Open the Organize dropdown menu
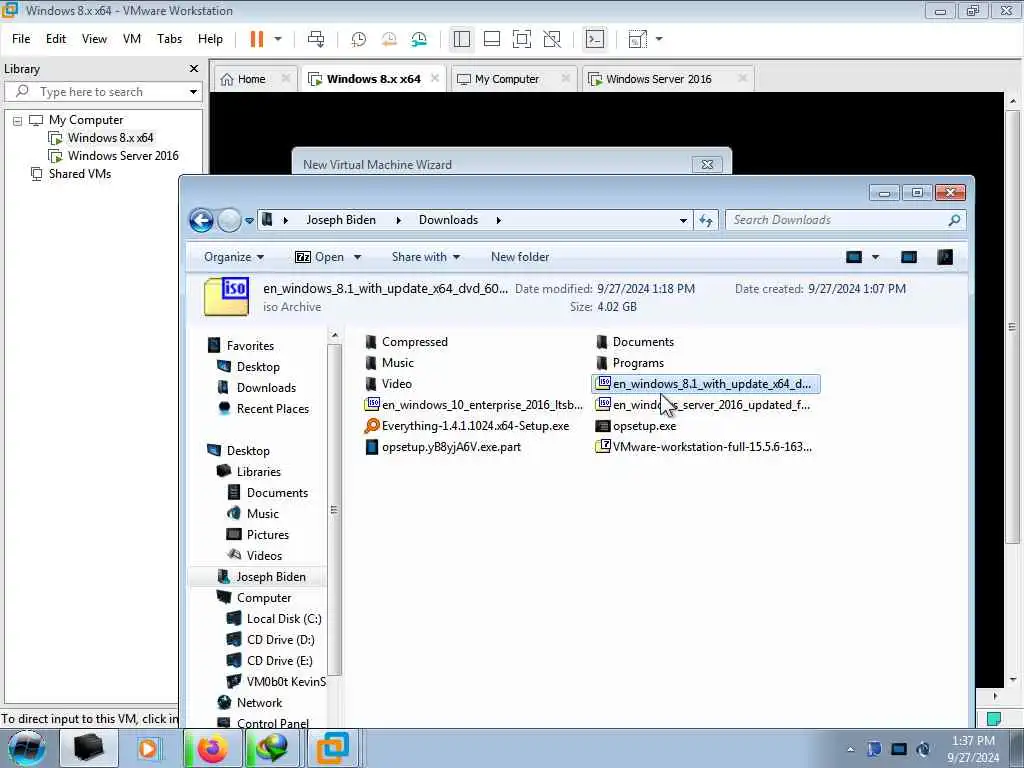The width and height of the screenshot is (1024, 768). (234, 257)
